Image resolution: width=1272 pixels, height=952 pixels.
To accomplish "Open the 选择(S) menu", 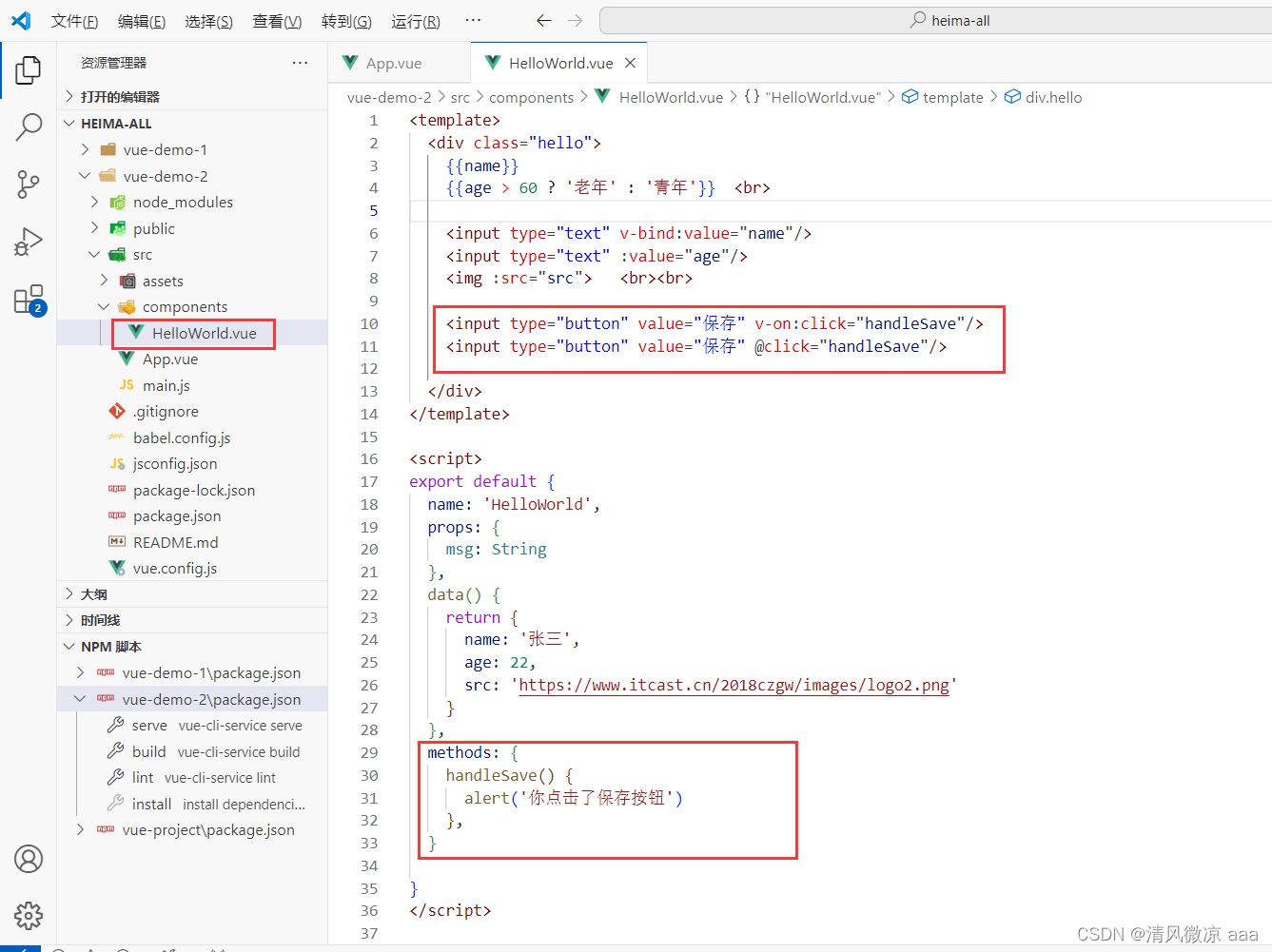I will (208, 21).
